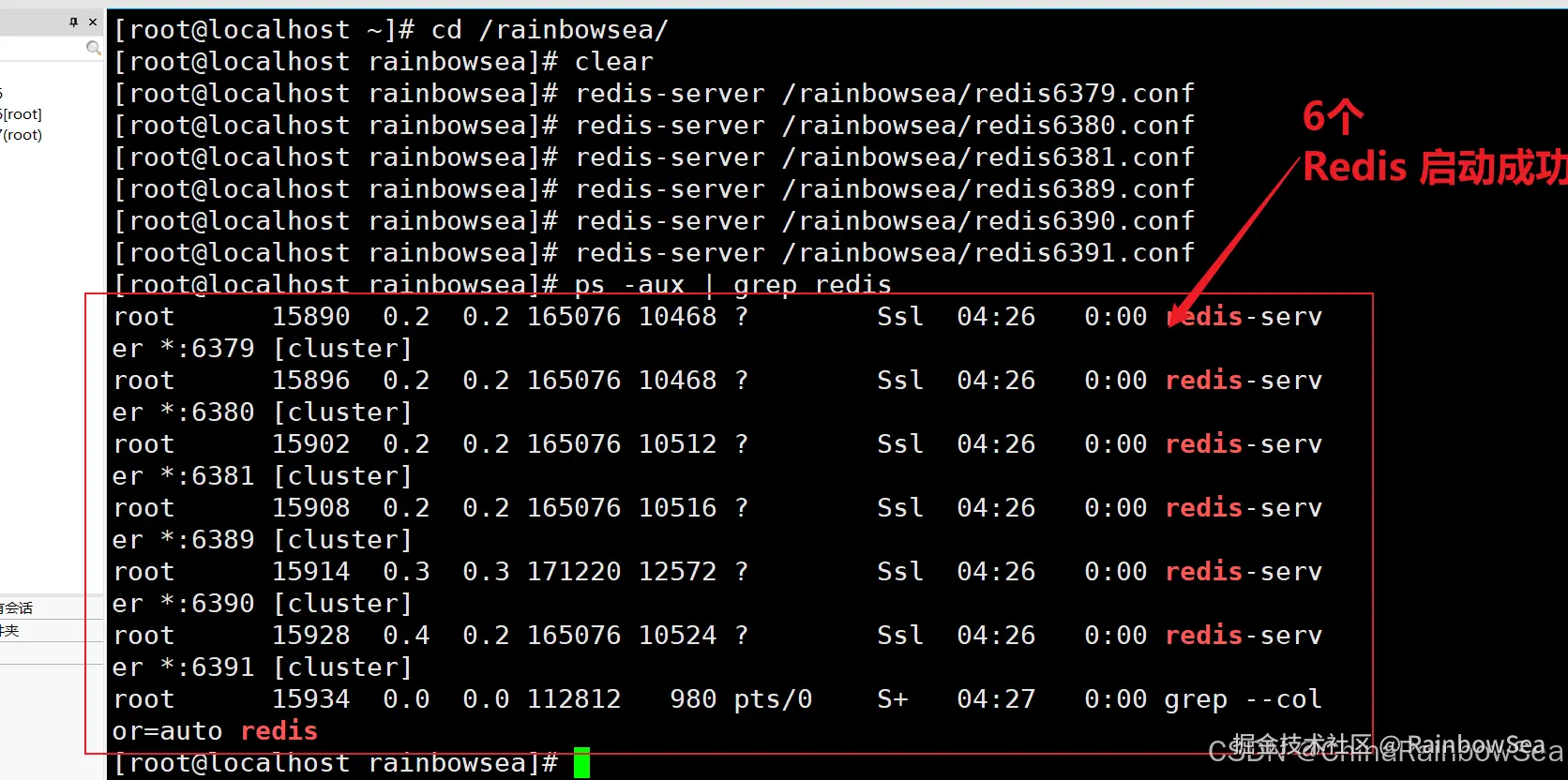Click the process ID 15890

310,316
